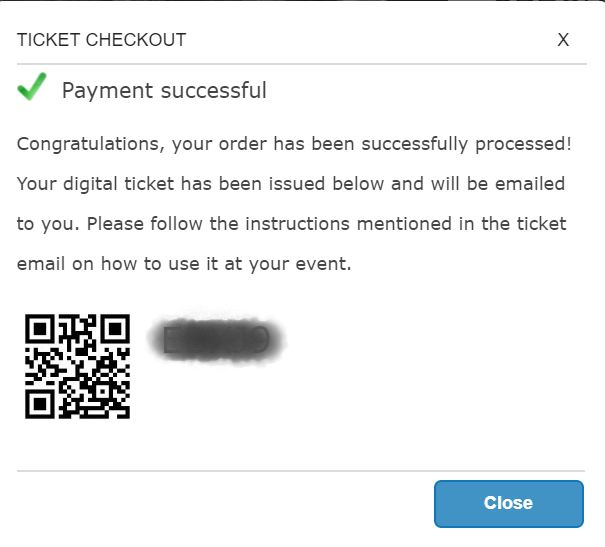This screenshot has width=605, height=547.
Task: Click the TICKET CHECKOUT title
Action: 101,40
